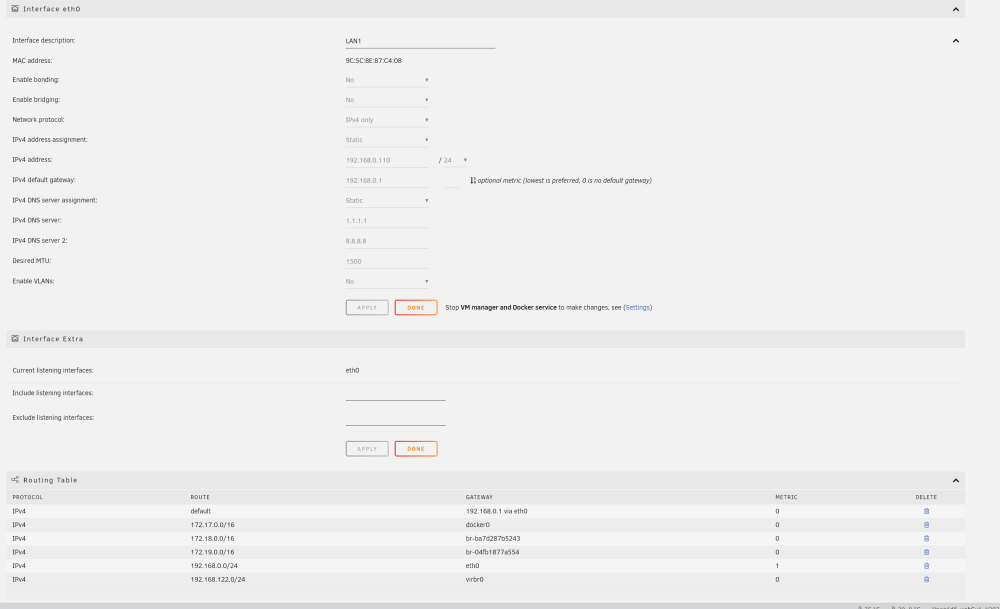
Task: Open the IPv4 address assignment dropdown
Action: coord(386,140)
